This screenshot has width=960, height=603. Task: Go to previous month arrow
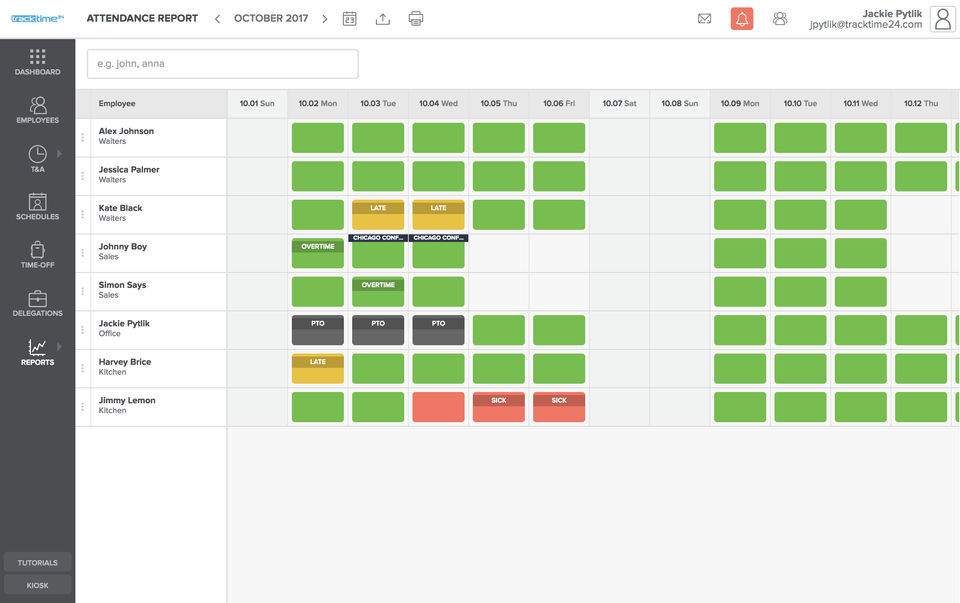tap(217, 19)
